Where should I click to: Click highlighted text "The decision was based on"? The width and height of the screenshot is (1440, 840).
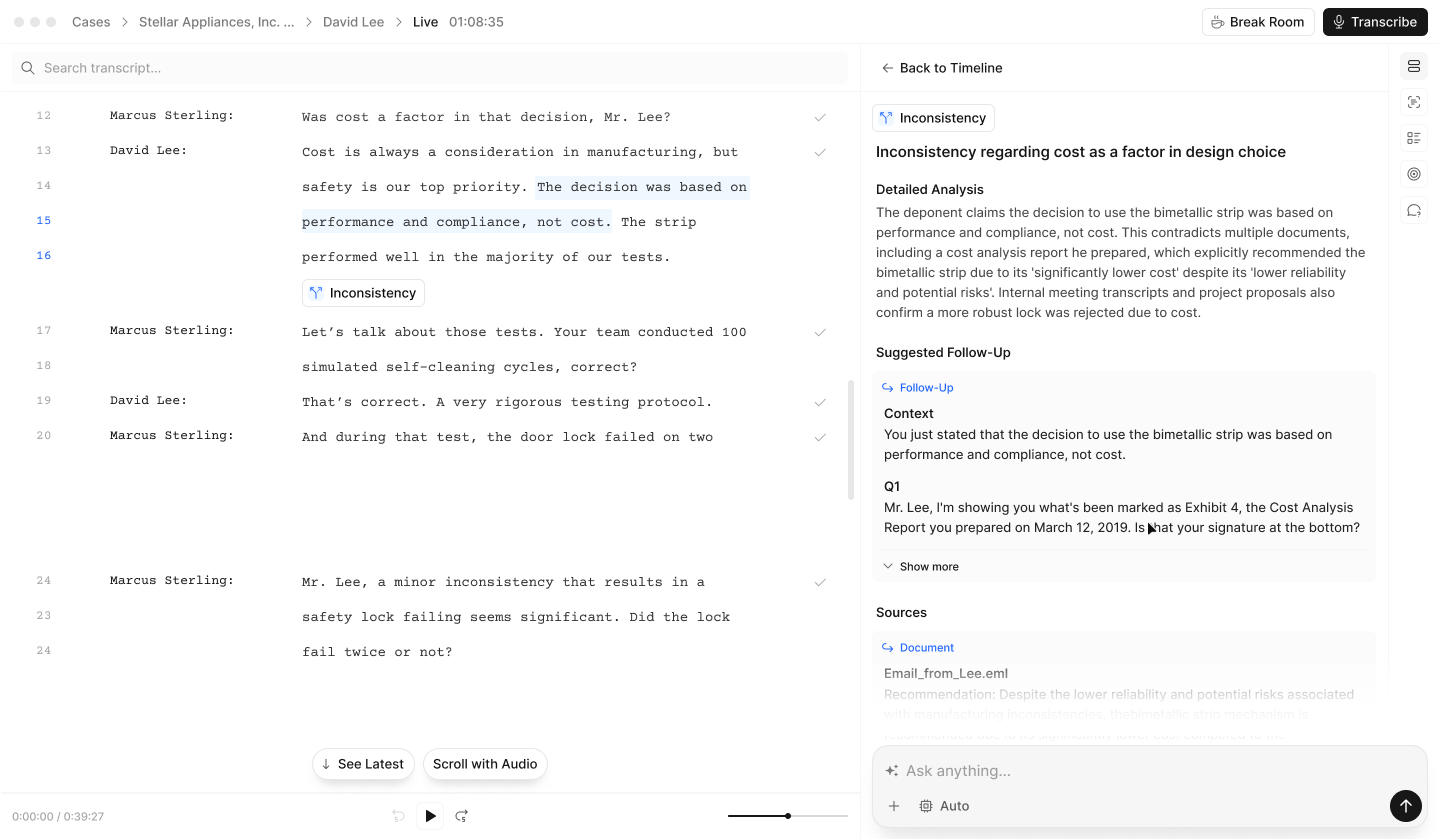642,187
